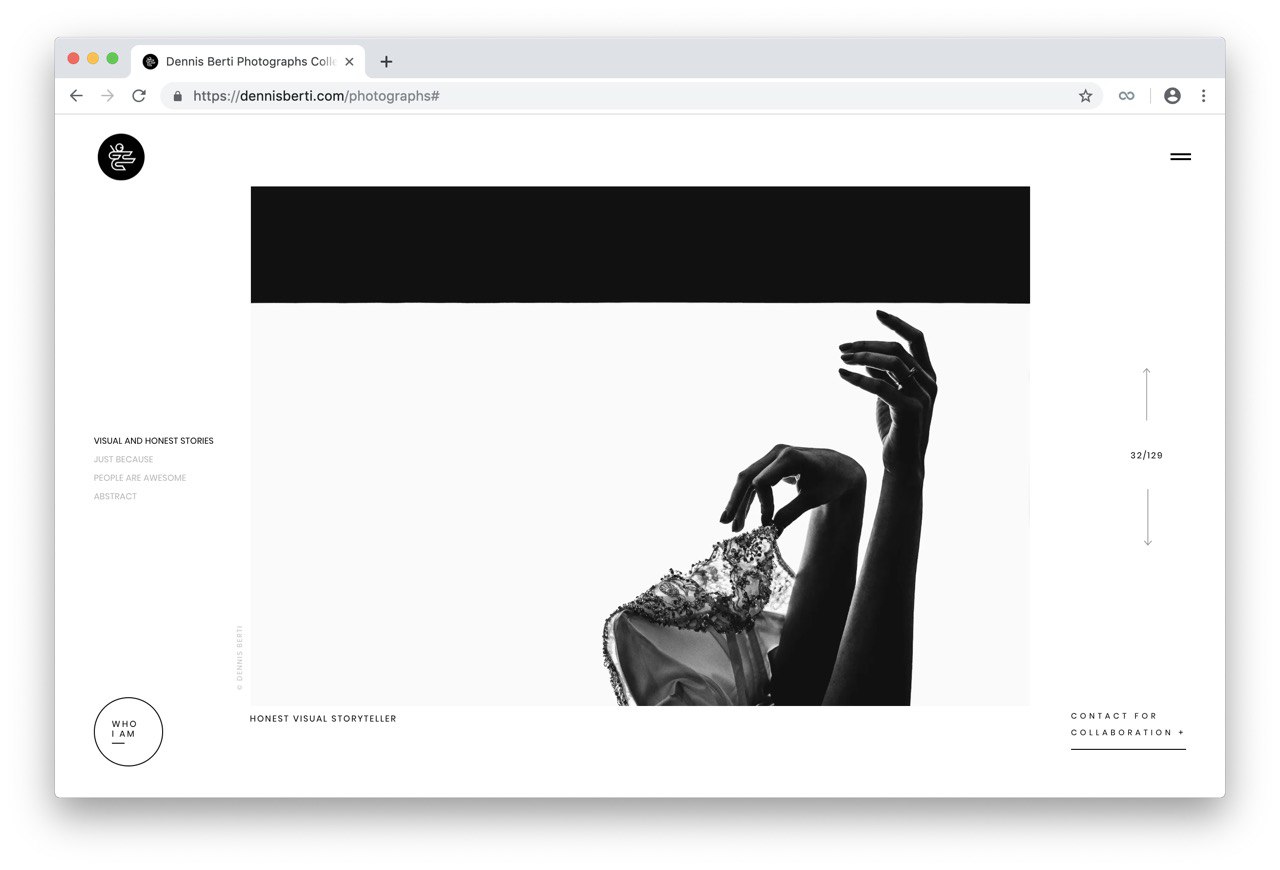Click the 32/129 photo counter
1280x870 pixels.
point(1147,456)
